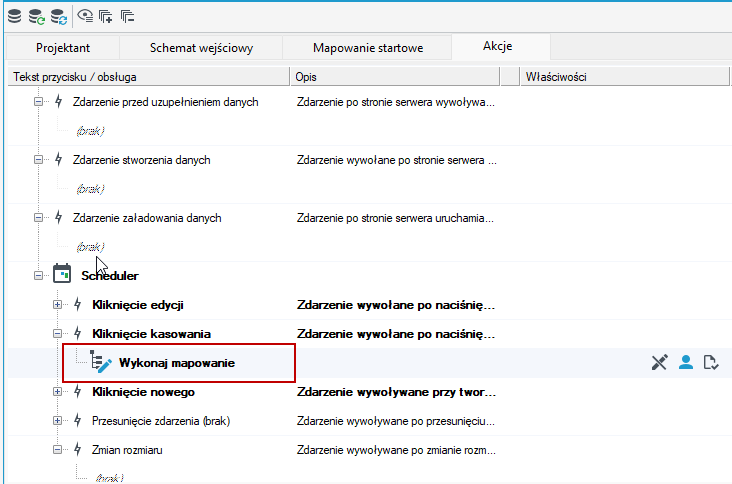Select the 'Wykonaj mapowanie' action

coord(177,363)
